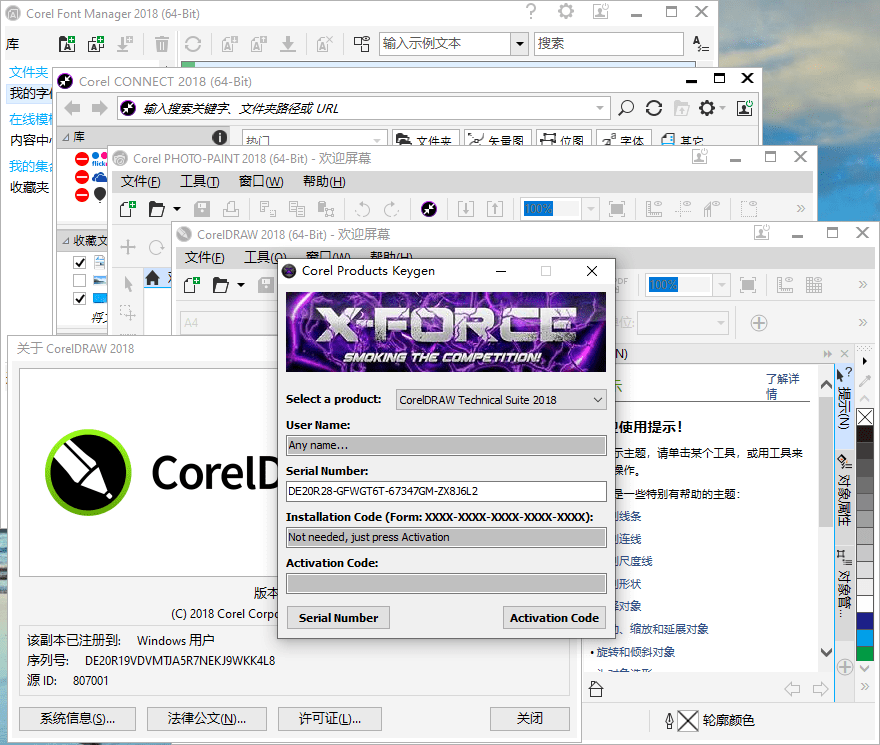Screen dimensions: 880x745
Task: Open 文件(F) menu in CorelDRAW
Action: (204, 257)
